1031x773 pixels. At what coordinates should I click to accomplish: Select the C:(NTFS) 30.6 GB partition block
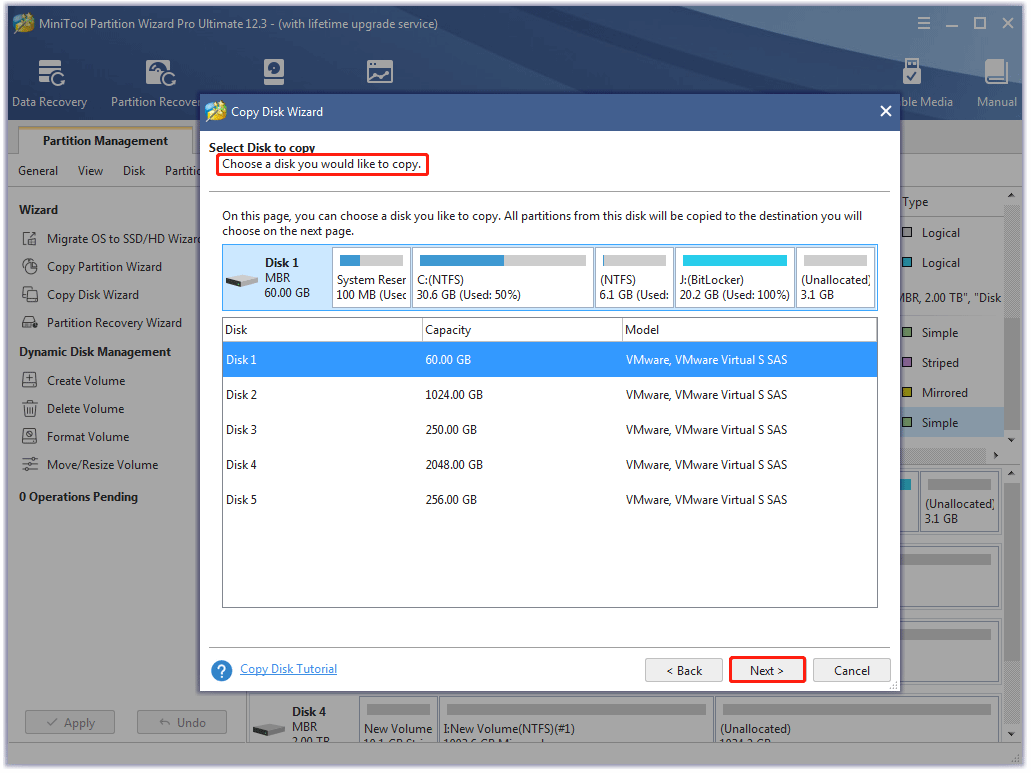pyautogui.click(x=502, y=277)
